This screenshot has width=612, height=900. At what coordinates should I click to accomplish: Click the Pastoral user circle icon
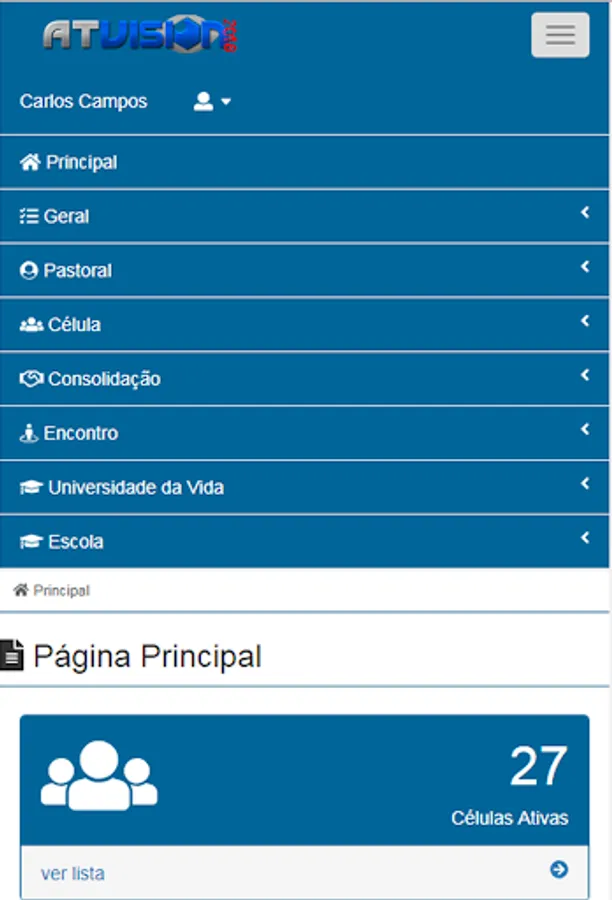[x=29, y=270]
